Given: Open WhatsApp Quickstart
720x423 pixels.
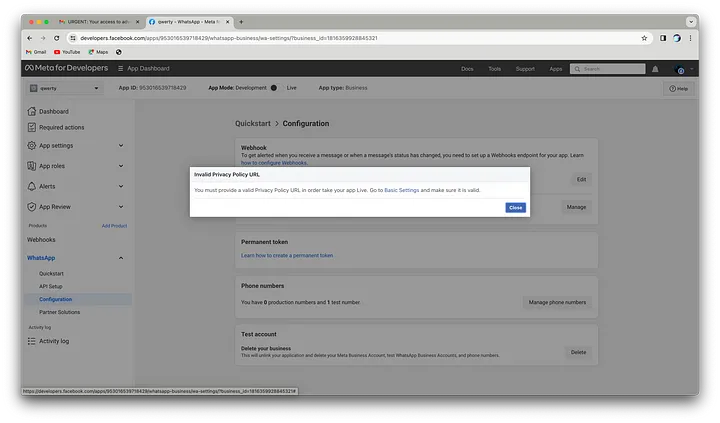Looking at the screenshot, I should (51, 274).
